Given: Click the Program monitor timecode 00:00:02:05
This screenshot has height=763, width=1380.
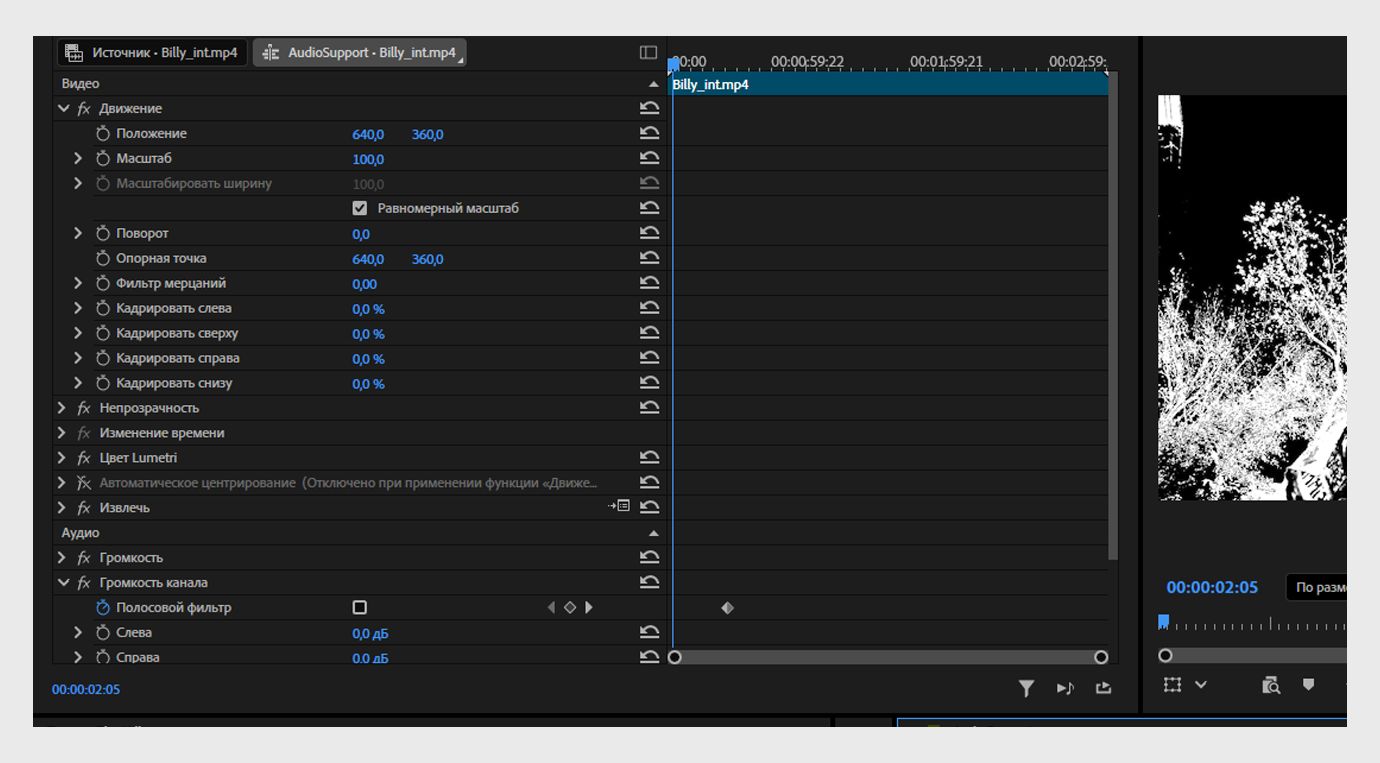Looking at the screenshot, I should pyautogui.click(x=1212, y=587).
